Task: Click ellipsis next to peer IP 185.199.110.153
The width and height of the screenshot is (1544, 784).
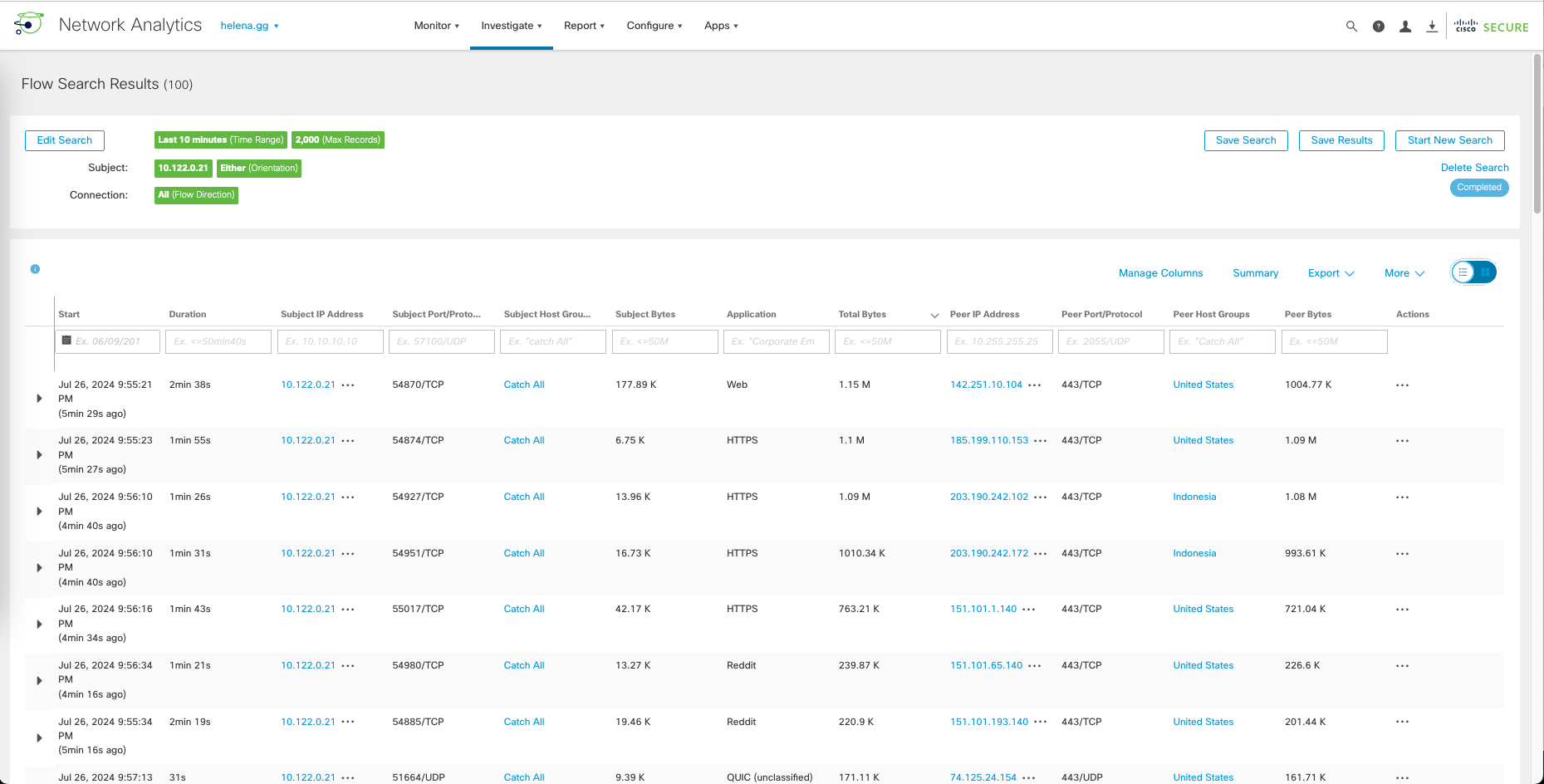Action: 1041,441
